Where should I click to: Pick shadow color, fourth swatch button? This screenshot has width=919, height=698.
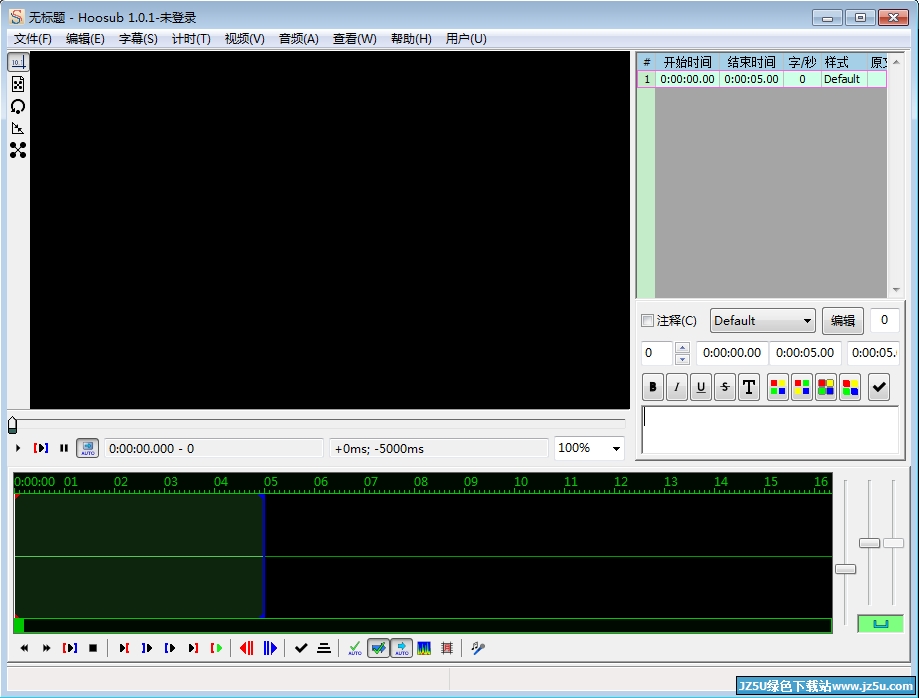coord(850,387)
